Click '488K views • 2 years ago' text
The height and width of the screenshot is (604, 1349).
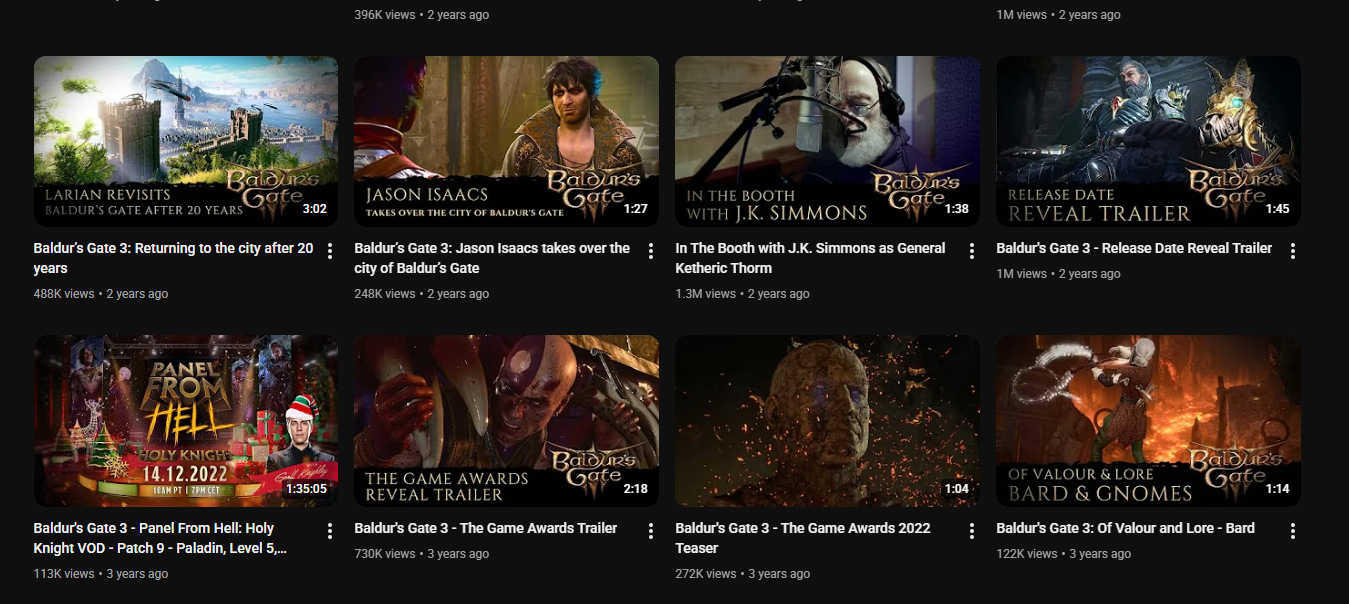pyautogui.click(x=101, y=294)
